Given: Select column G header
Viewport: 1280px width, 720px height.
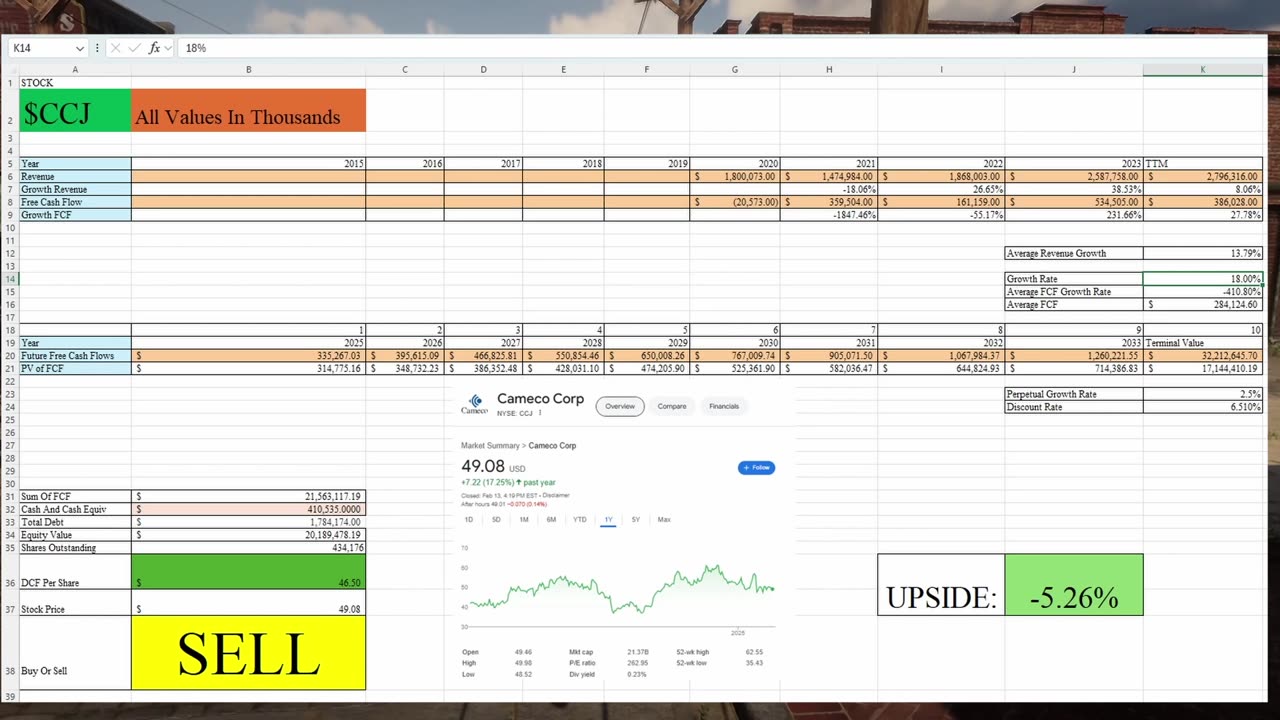Looking at the screenshot, I should coord(735,69).
